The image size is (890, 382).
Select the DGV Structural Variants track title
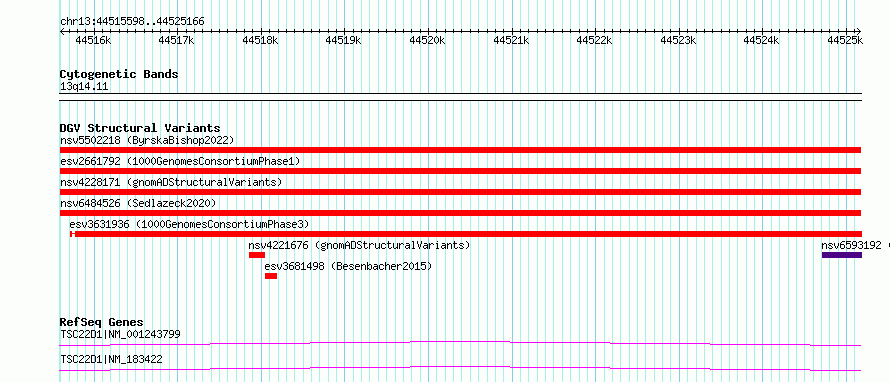tap(140, 128)
